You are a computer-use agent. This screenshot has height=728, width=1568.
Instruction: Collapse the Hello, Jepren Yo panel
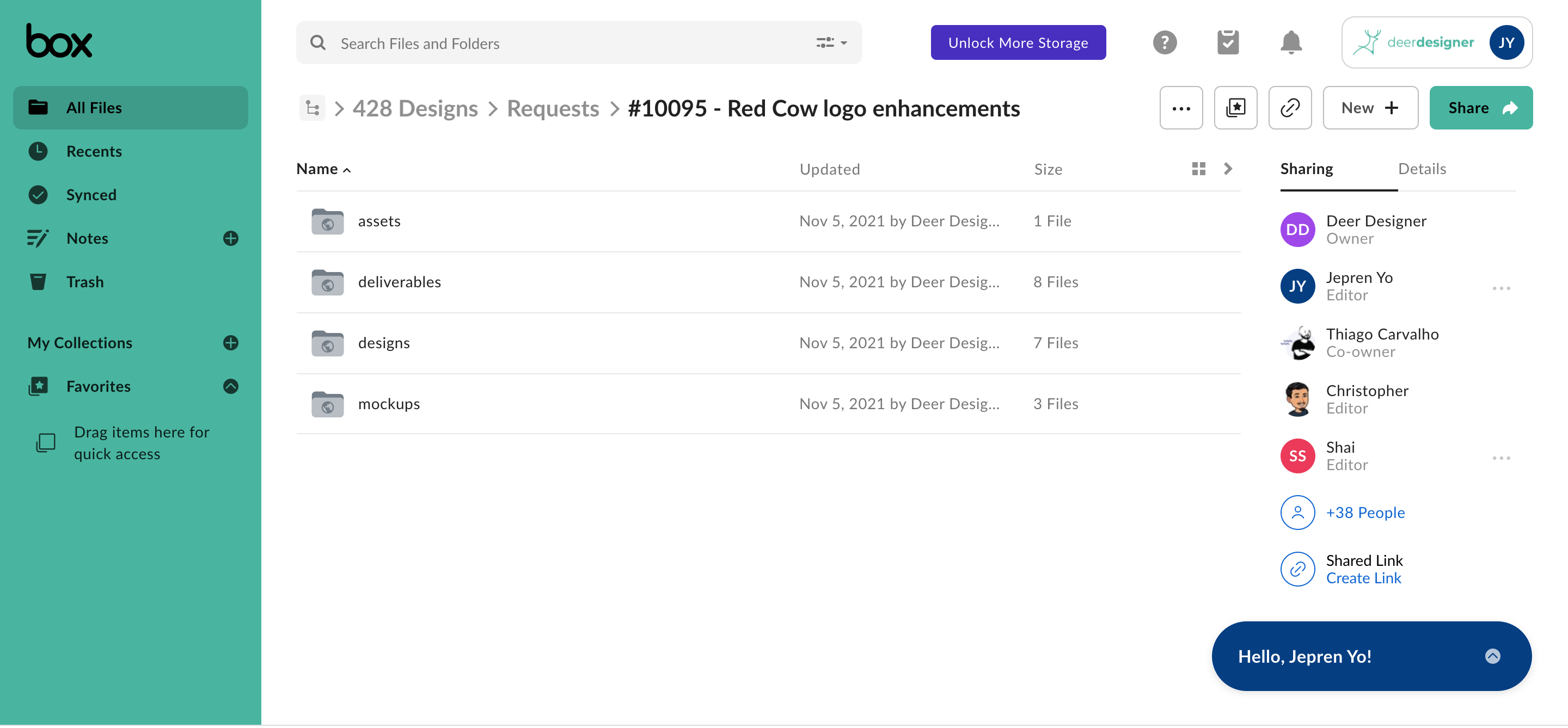click(1492, 656)
